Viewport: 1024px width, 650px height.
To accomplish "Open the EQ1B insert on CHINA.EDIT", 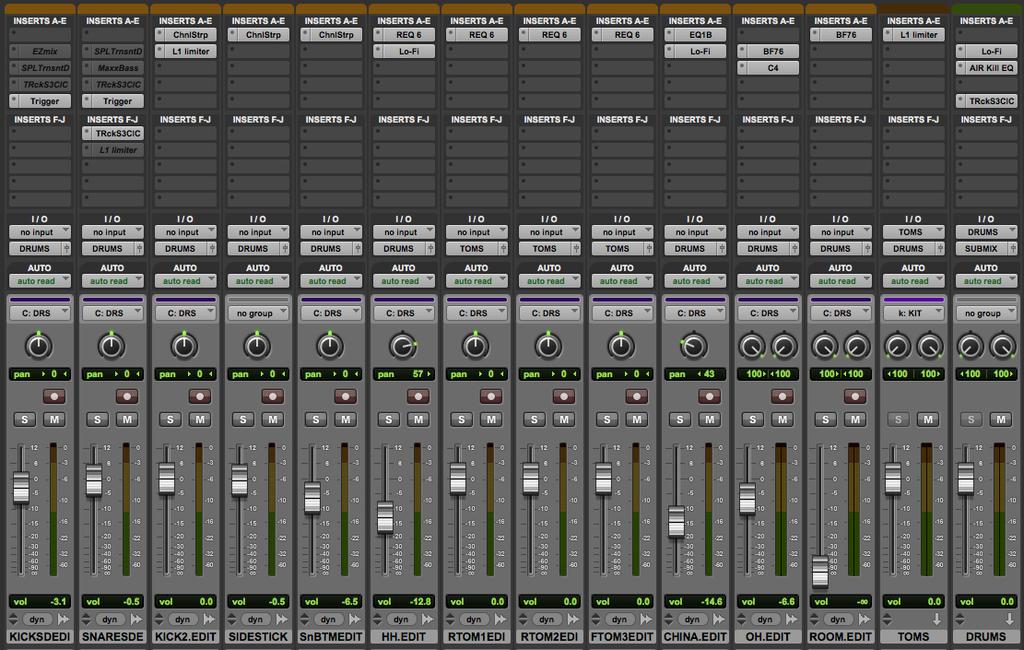I will 696,35.
